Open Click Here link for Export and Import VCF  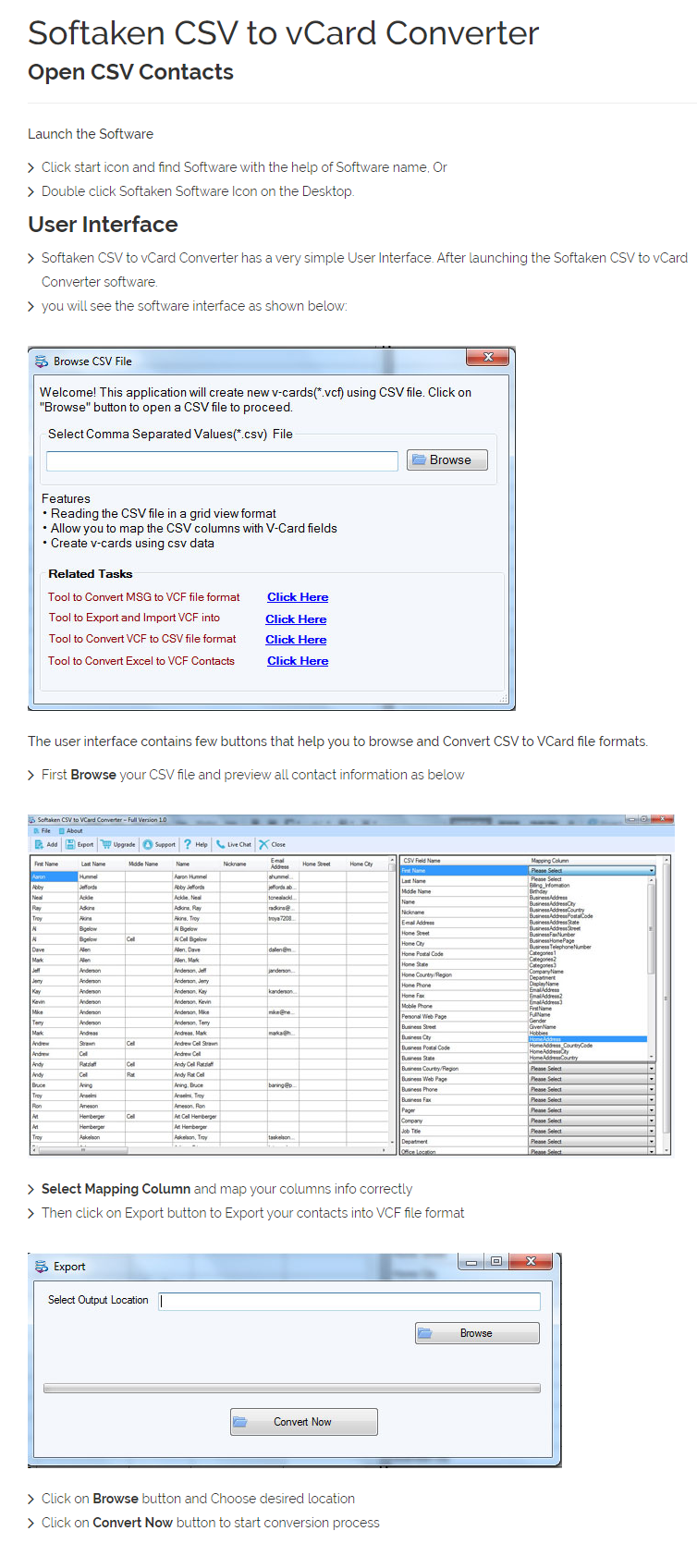click(x=296, y=619)
